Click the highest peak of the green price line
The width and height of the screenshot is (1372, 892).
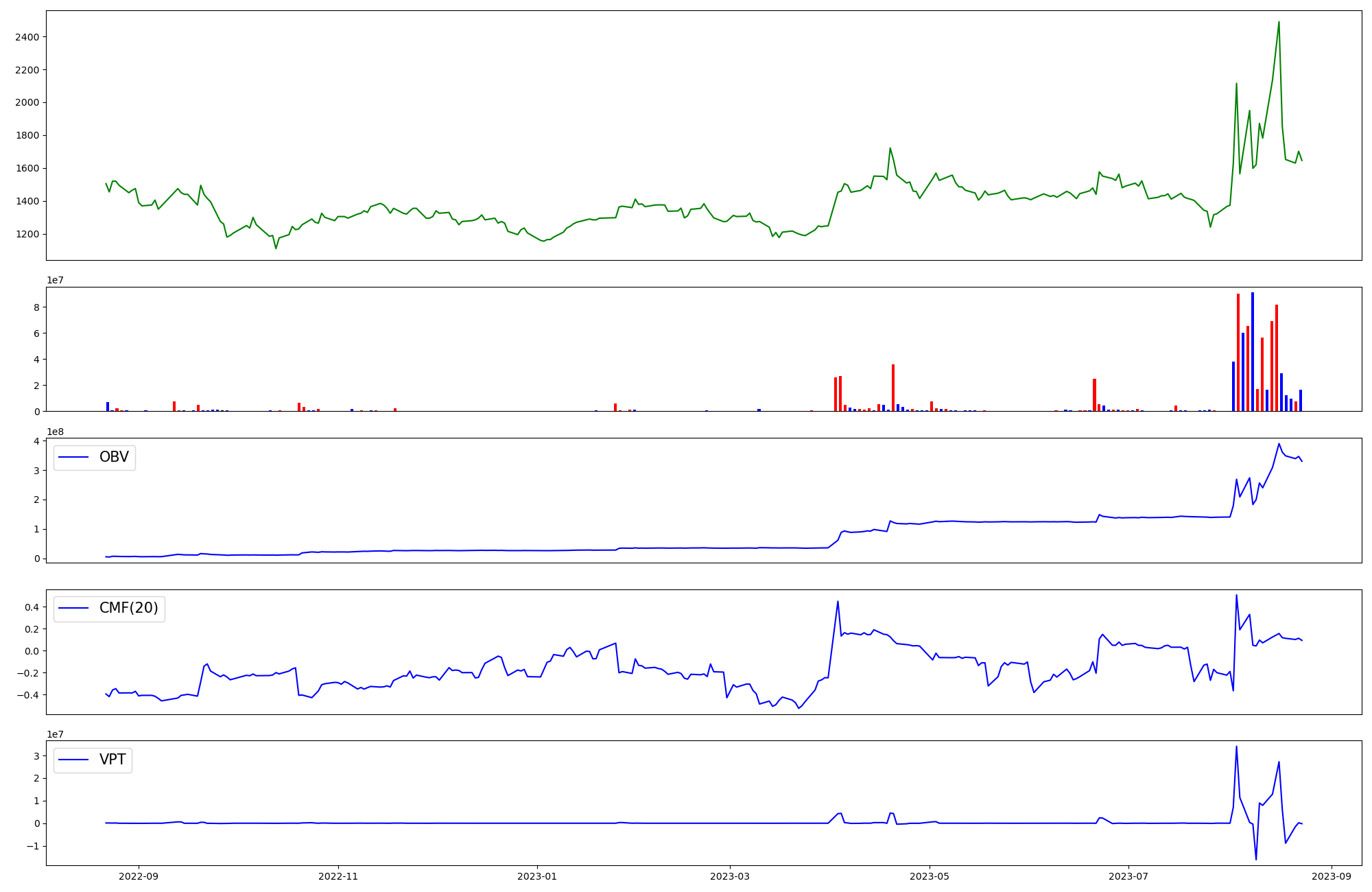(1279, 22)
